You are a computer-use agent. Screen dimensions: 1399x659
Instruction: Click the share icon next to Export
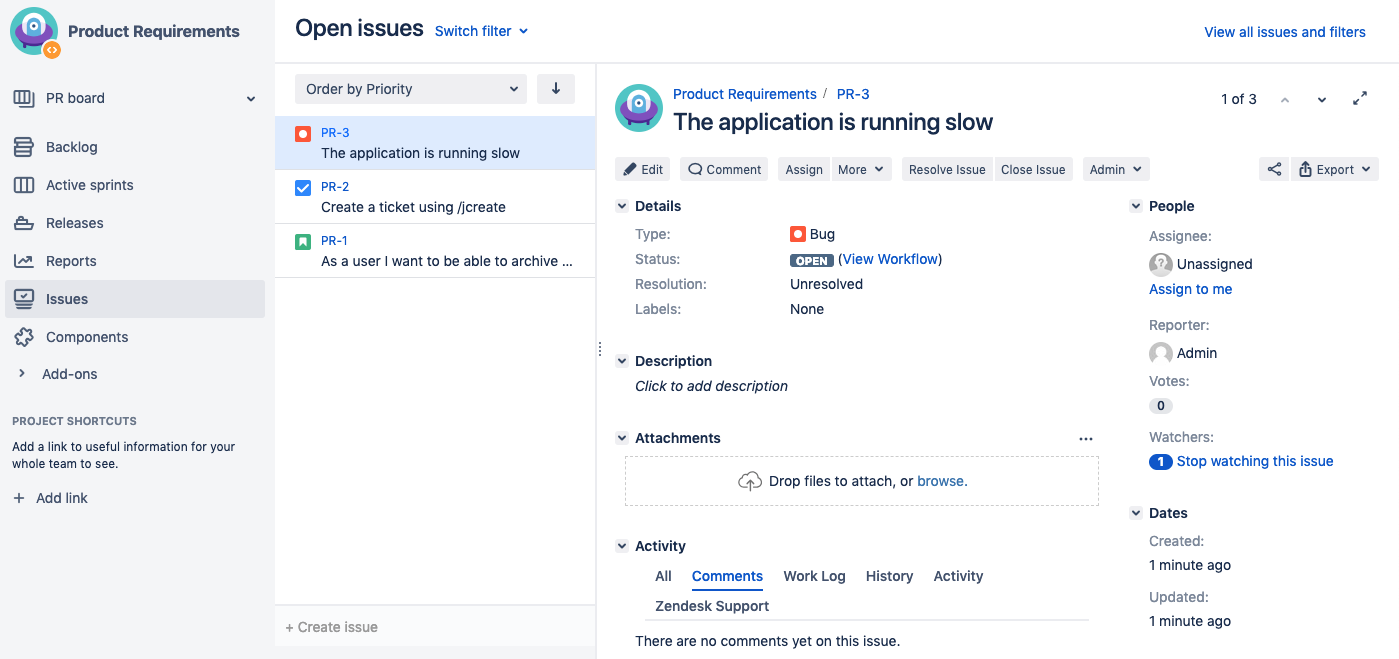pos(1273,170)
